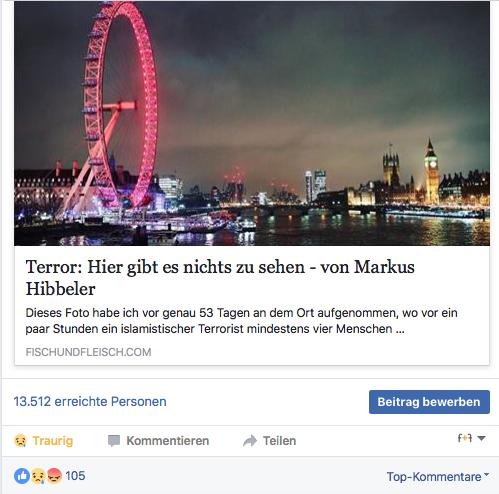Click the small arrow next to Top-Kommentare
This screenshot has width=499, height=494.
pyautogui.click(x=486, y=474)
